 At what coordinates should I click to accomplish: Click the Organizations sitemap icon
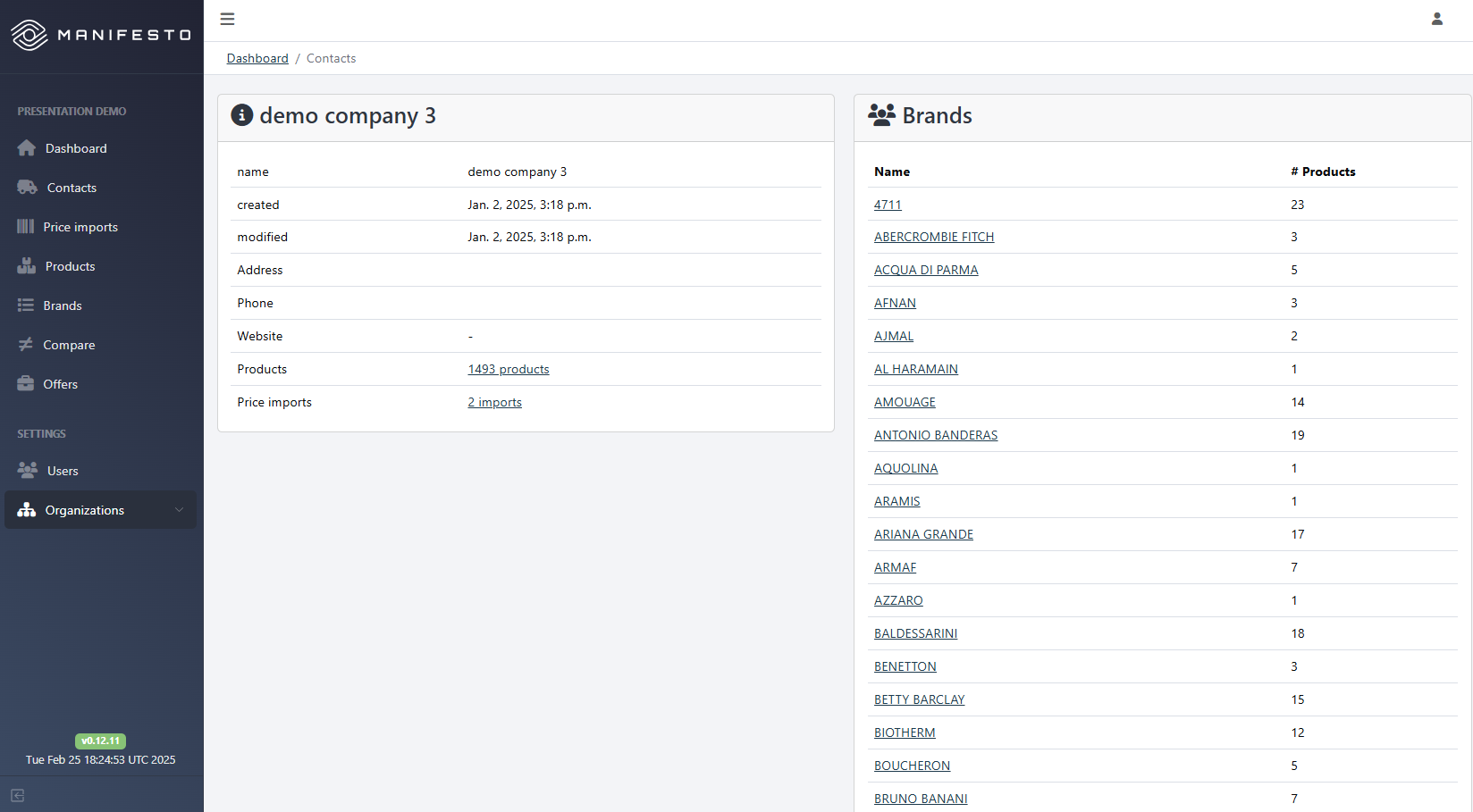[x=27, y=510]
